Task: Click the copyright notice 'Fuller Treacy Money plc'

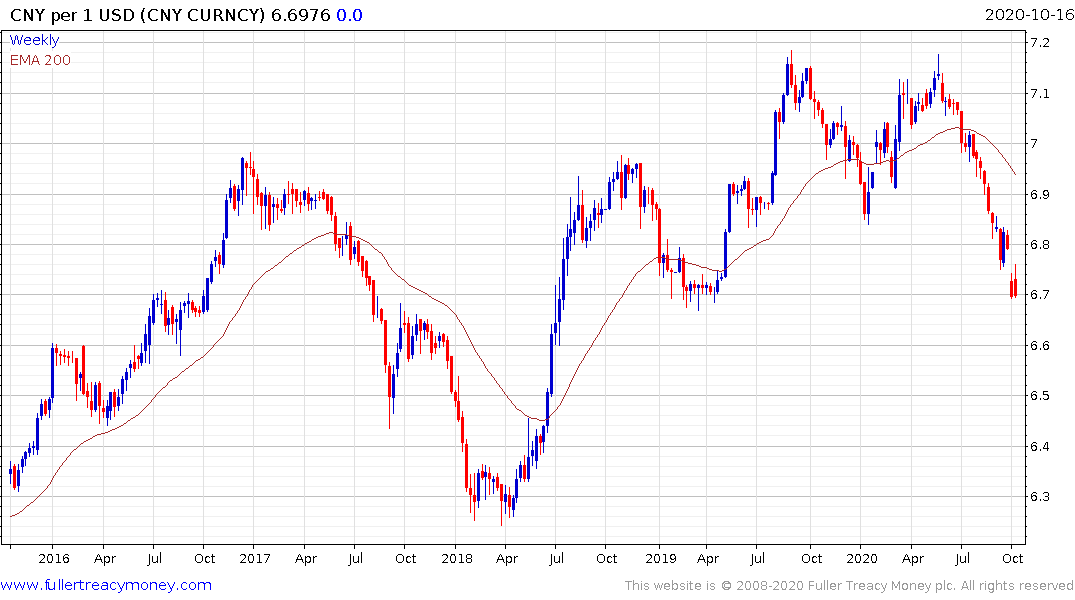Action: click(882, 586)
